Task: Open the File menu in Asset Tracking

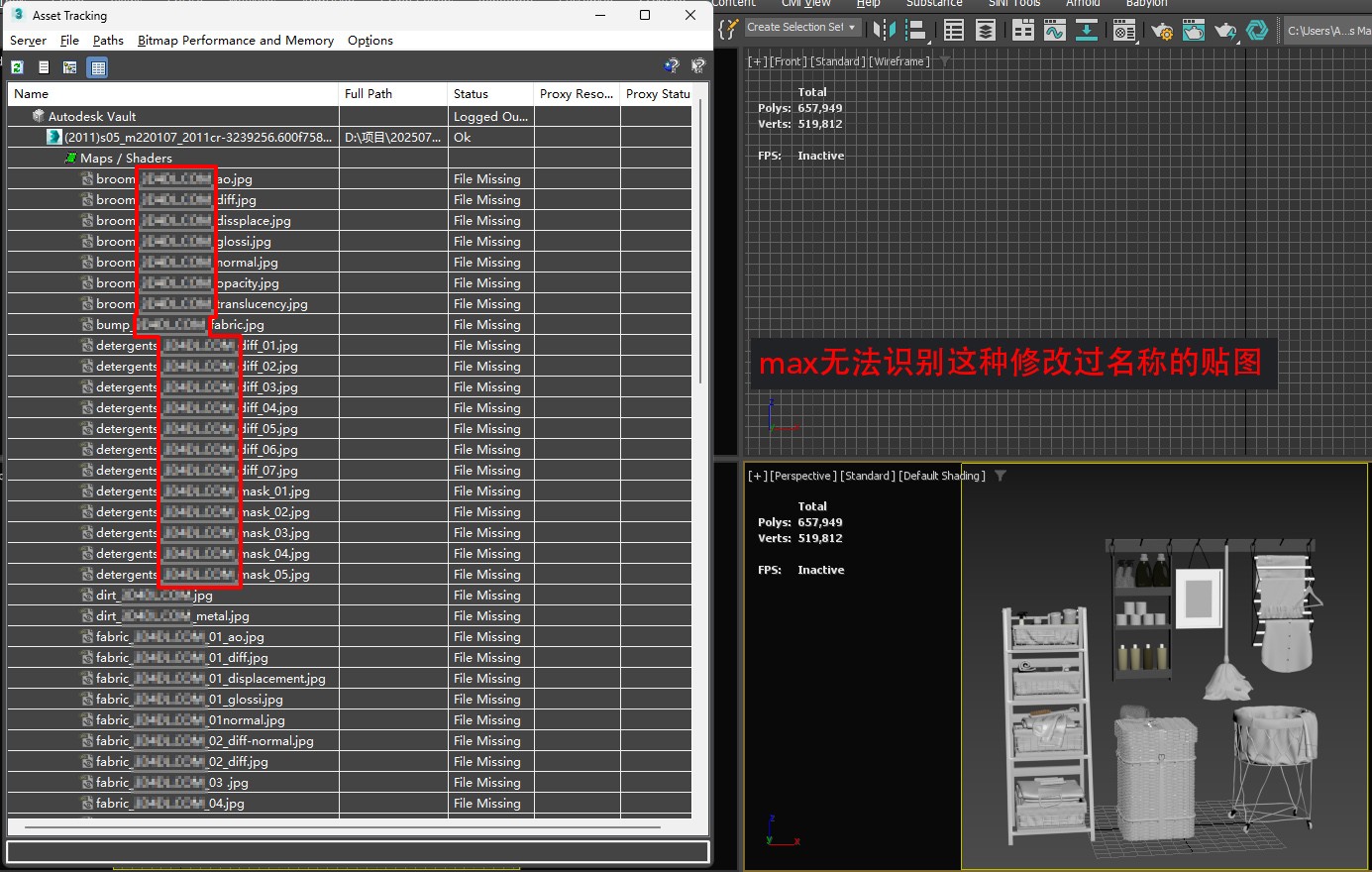Action: (69, 41)
